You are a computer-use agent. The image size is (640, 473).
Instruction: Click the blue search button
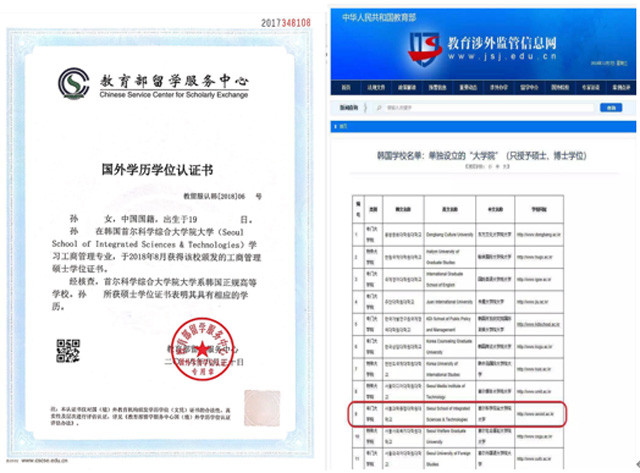tap(611, 108)
